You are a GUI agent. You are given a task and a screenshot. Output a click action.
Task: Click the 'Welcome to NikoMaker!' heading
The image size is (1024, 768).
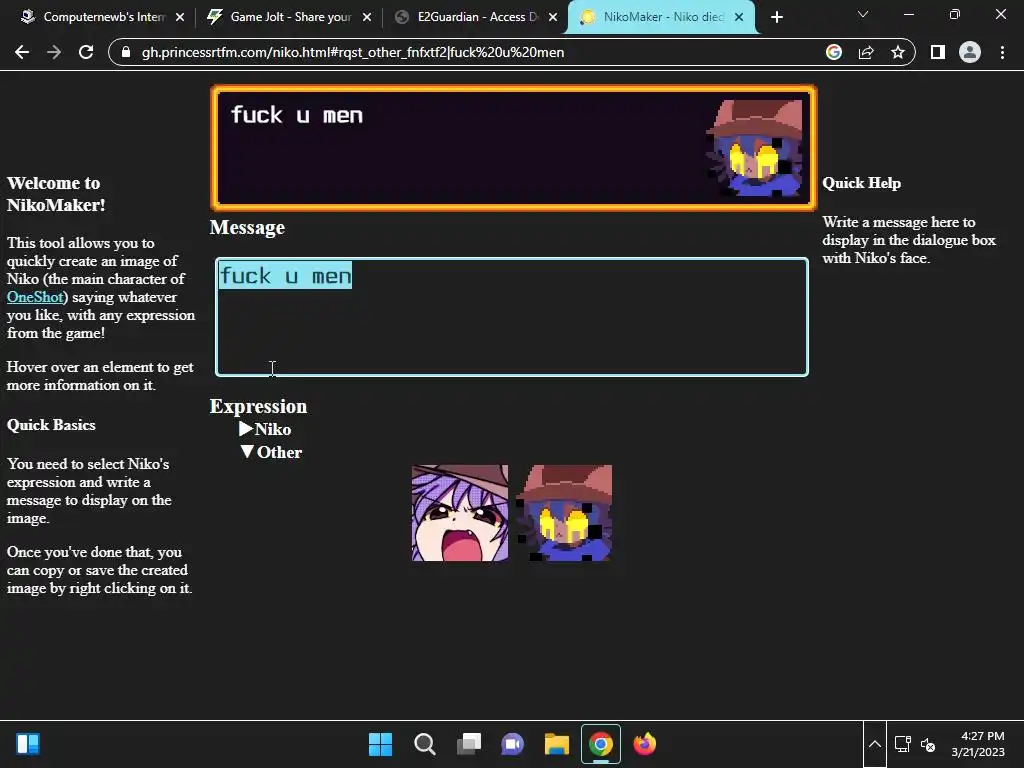pyautogui.click(x=56, y=194)
